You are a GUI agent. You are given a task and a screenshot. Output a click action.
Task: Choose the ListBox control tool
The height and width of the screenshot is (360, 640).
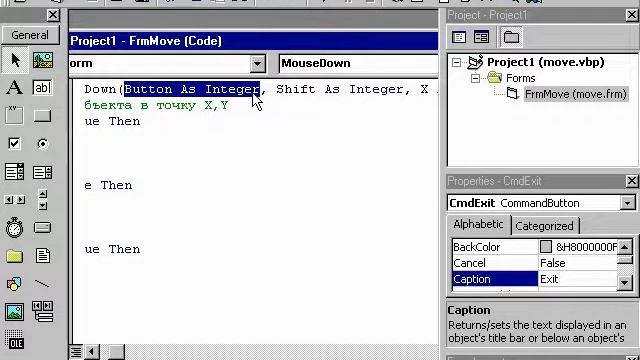[42, 172]
